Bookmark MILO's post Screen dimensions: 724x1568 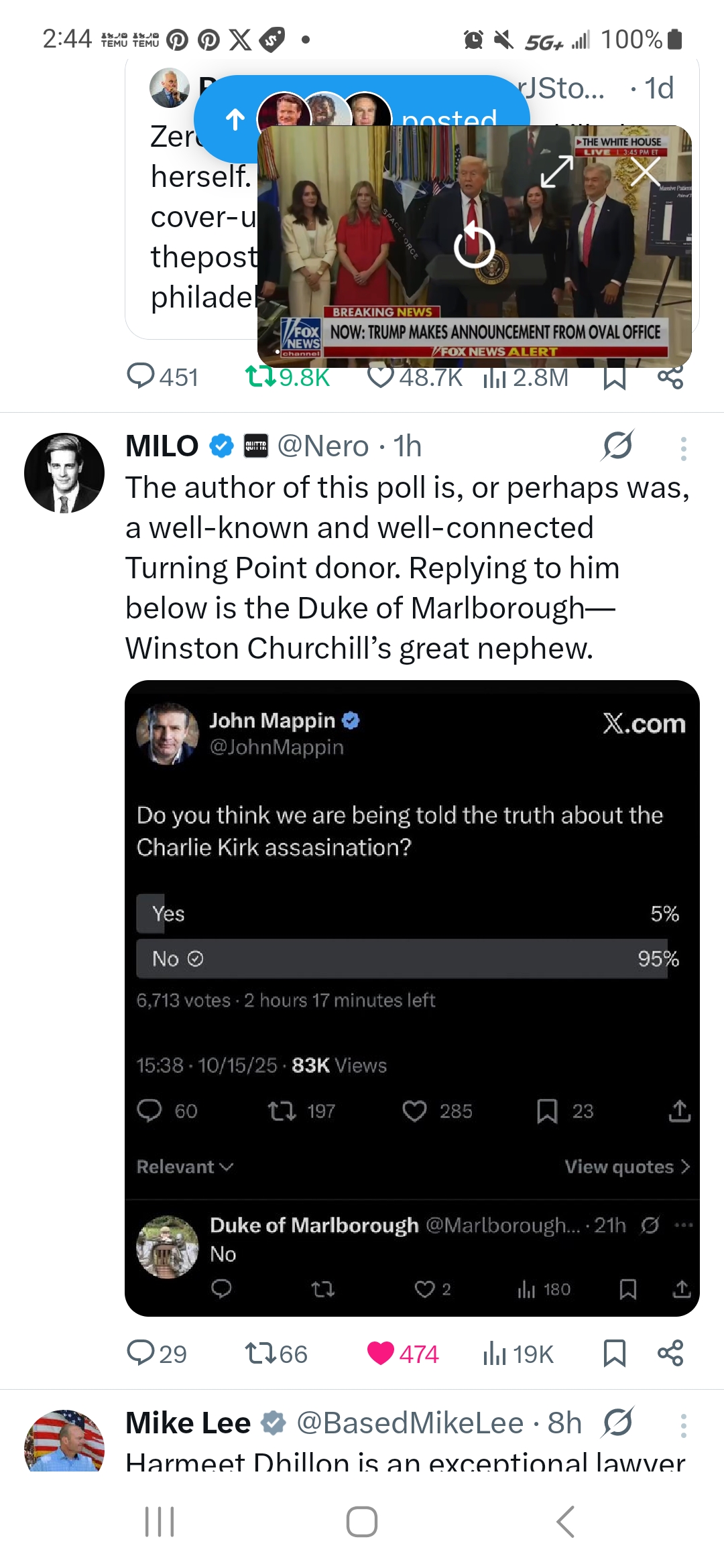[614, 1354]
